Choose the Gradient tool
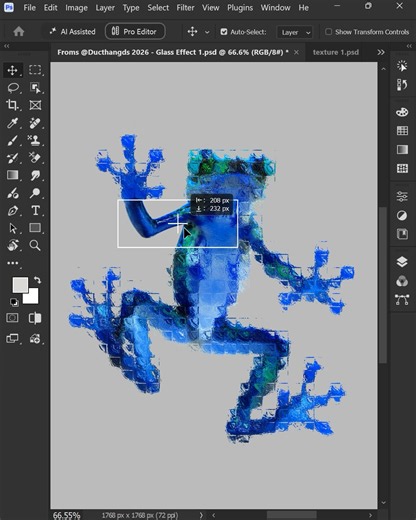Screen dimensions: 416x520 click(13, 175)
